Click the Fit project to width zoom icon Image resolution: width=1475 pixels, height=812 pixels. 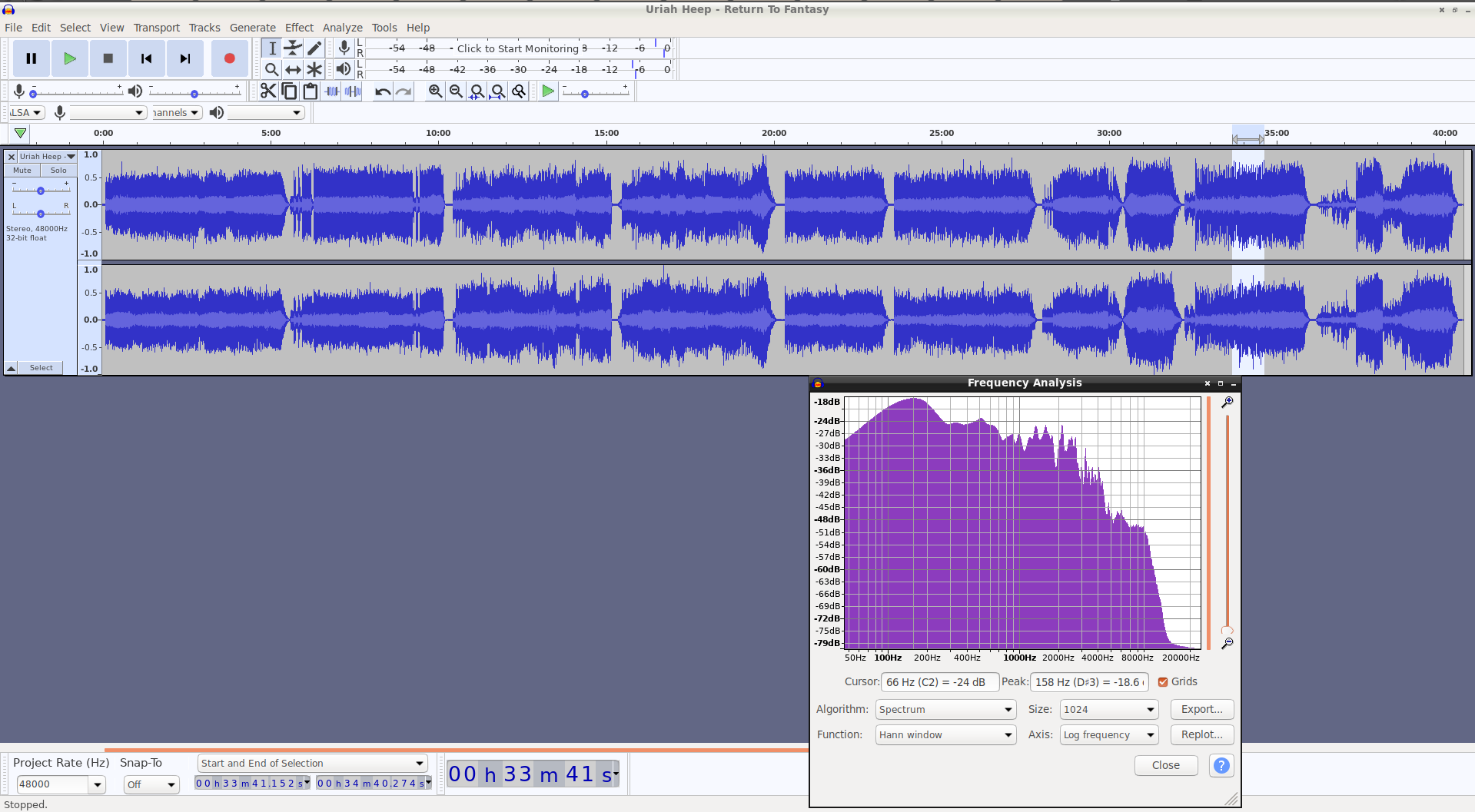498,91
